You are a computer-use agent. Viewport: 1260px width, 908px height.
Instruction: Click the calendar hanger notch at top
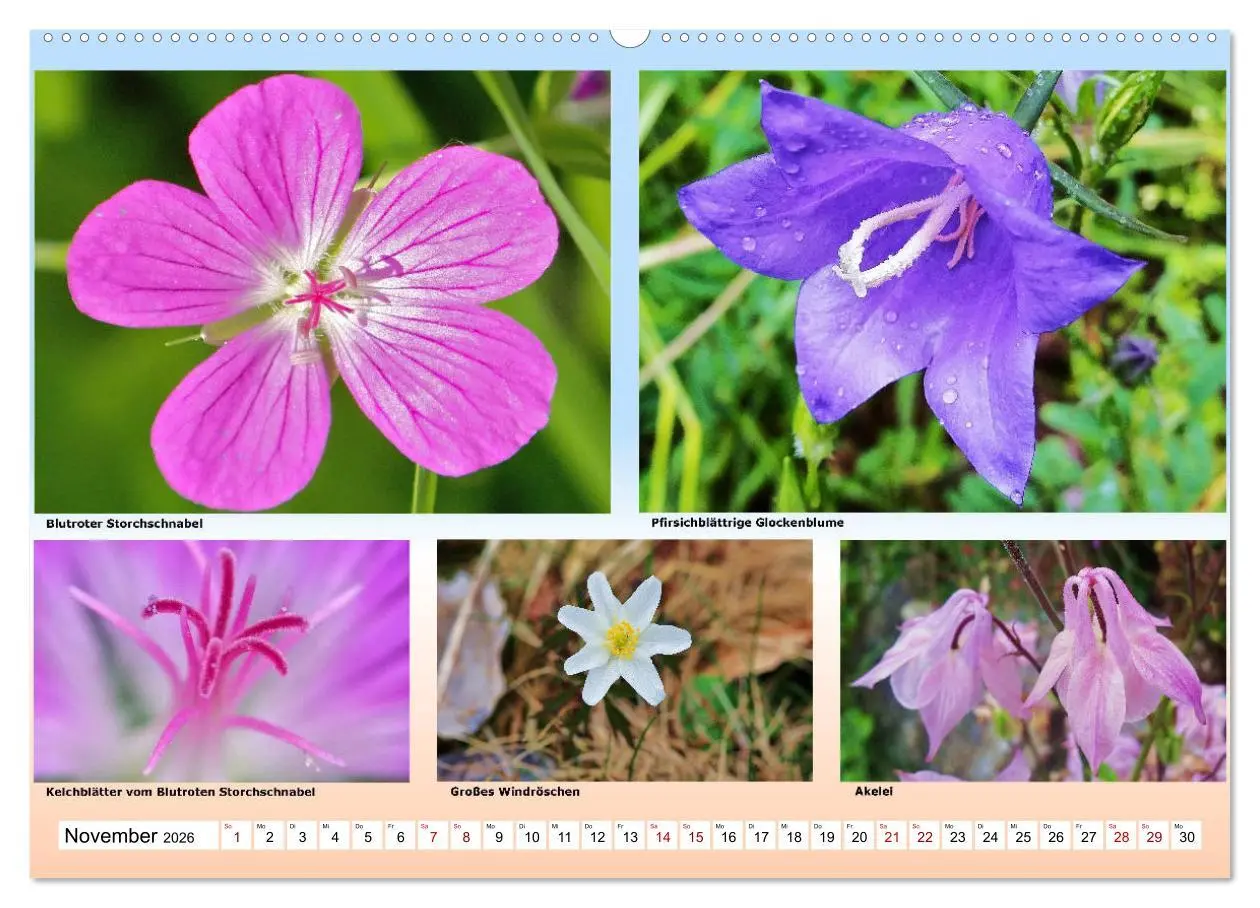[630, 37]
